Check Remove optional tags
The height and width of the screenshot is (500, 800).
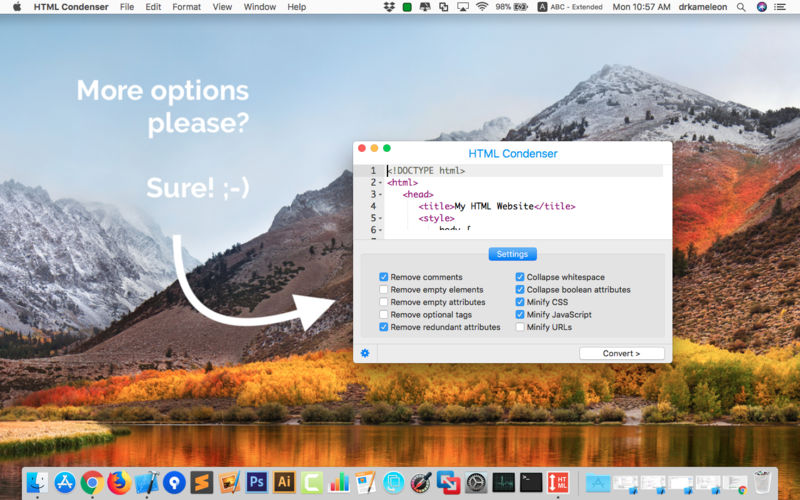coord(384,314)
